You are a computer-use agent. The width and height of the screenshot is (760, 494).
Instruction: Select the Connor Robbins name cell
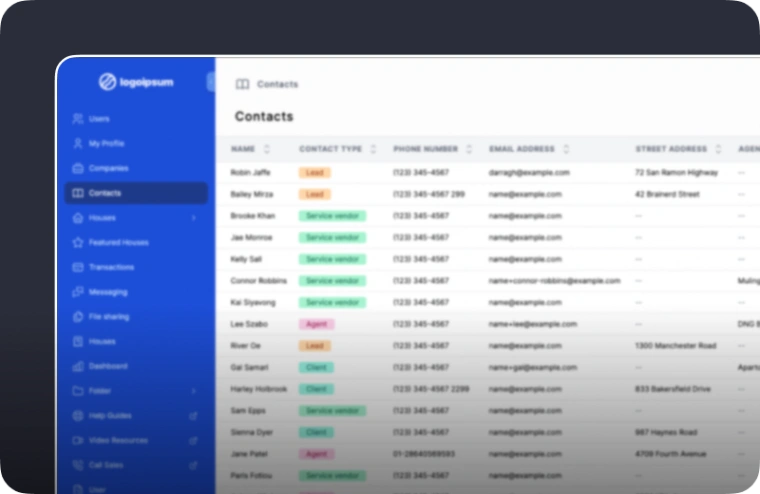[258, 281]
